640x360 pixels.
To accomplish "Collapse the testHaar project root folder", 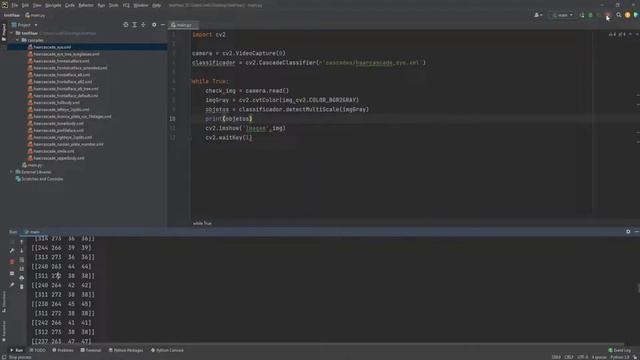I will [x=11, y=33].
